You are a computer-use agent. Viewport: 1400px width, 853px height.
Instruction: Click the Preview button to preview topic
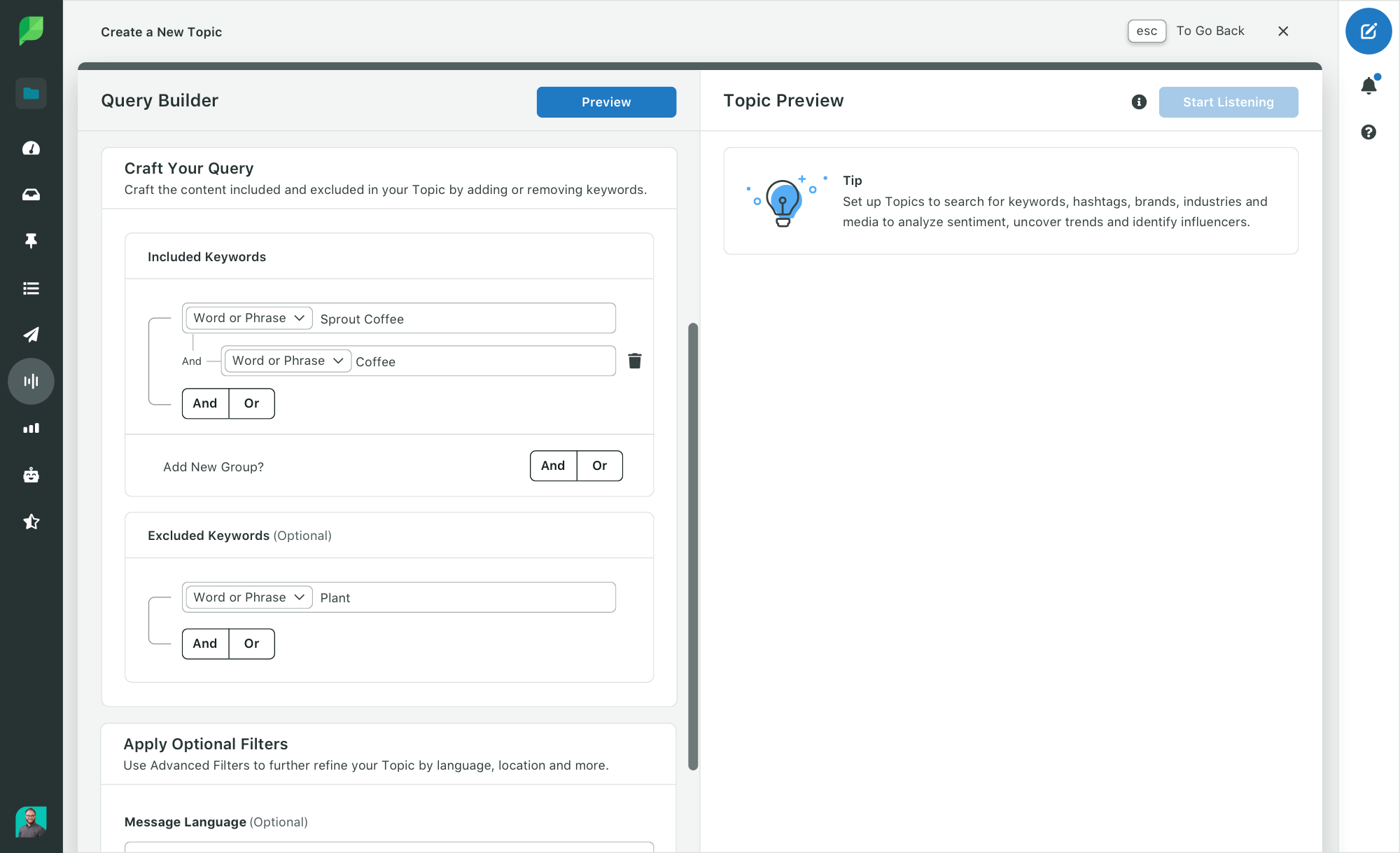(606, 101)
